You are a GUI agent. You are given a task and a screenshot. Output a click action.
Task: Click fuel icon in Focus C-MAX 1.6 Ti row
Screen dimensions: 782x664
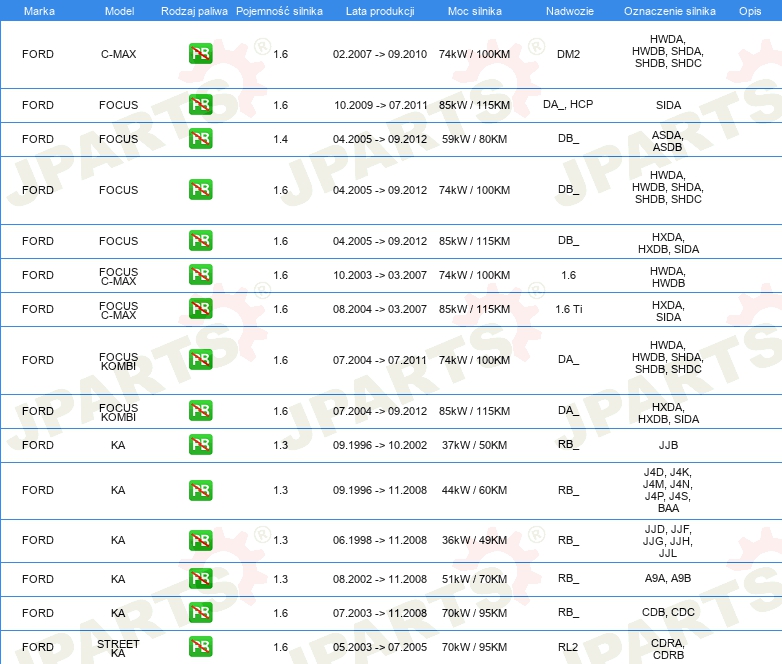tap(200, 309)
